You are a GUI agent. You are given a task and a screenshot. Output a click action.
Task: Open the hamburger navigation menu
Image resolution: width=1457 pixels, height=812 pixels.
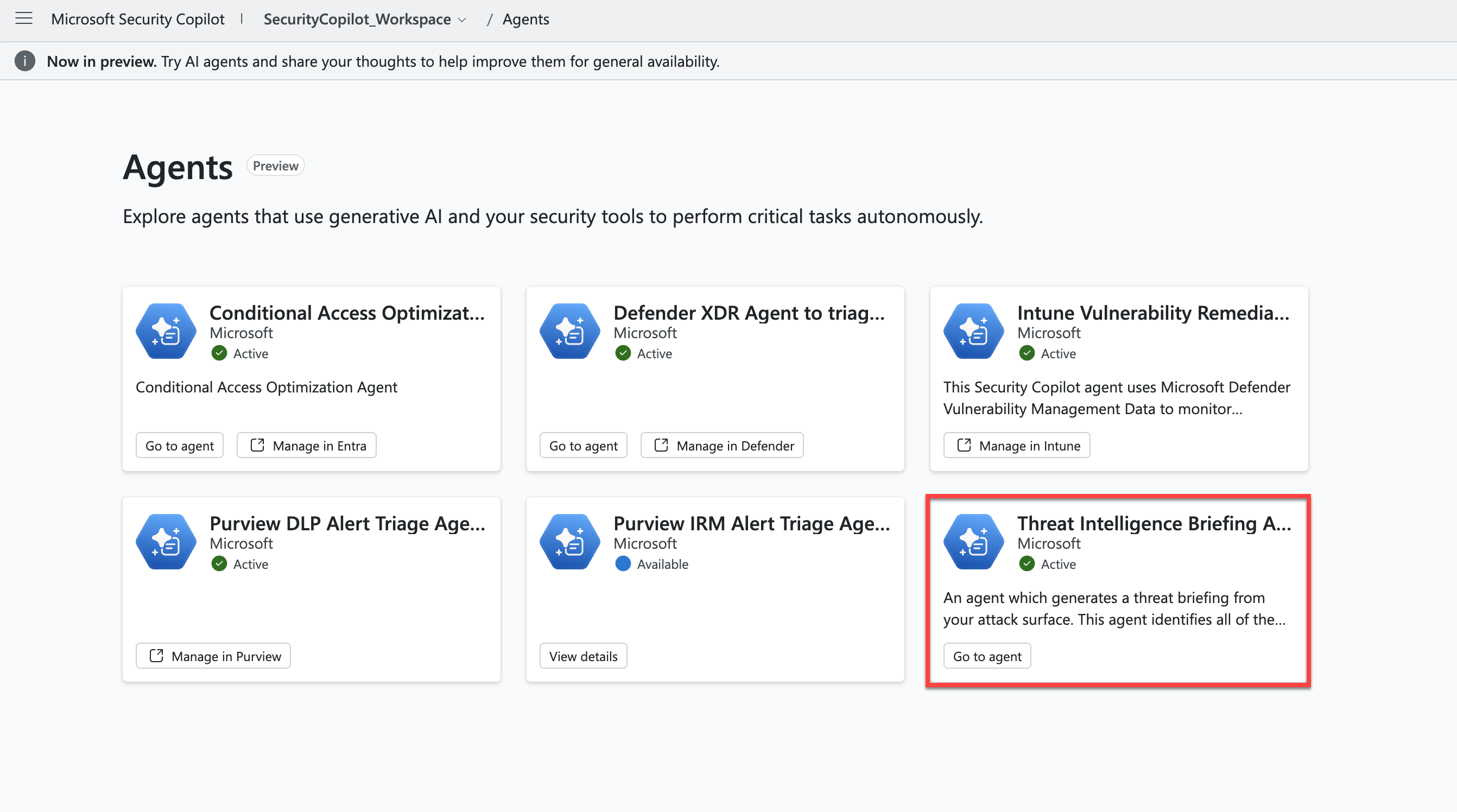(24, 18)
